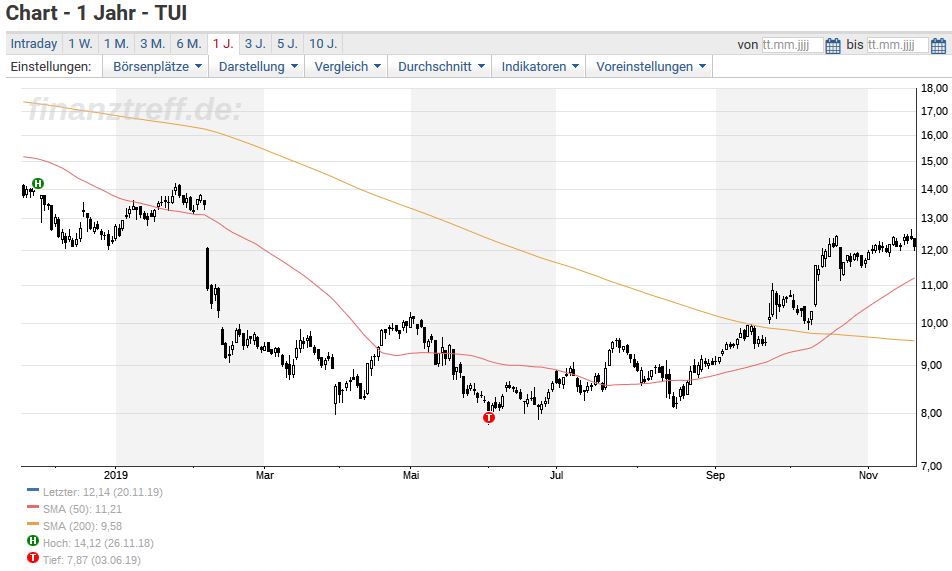Click the 'Chart - 1 Jahr - TUI' heading

click(x=97, y=13)
